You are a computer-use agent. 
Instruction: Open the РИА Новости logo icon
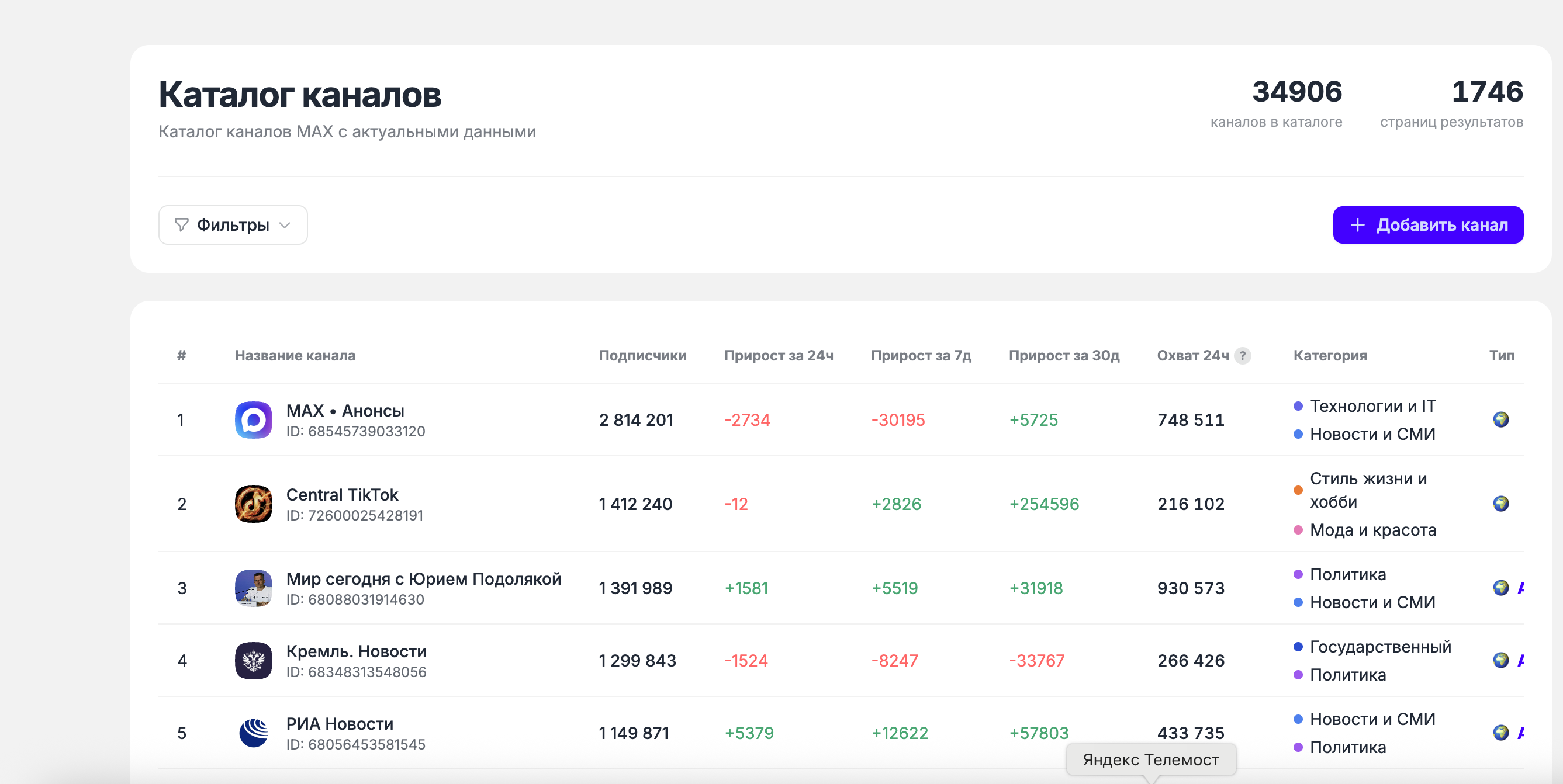[x=253, y=733]
